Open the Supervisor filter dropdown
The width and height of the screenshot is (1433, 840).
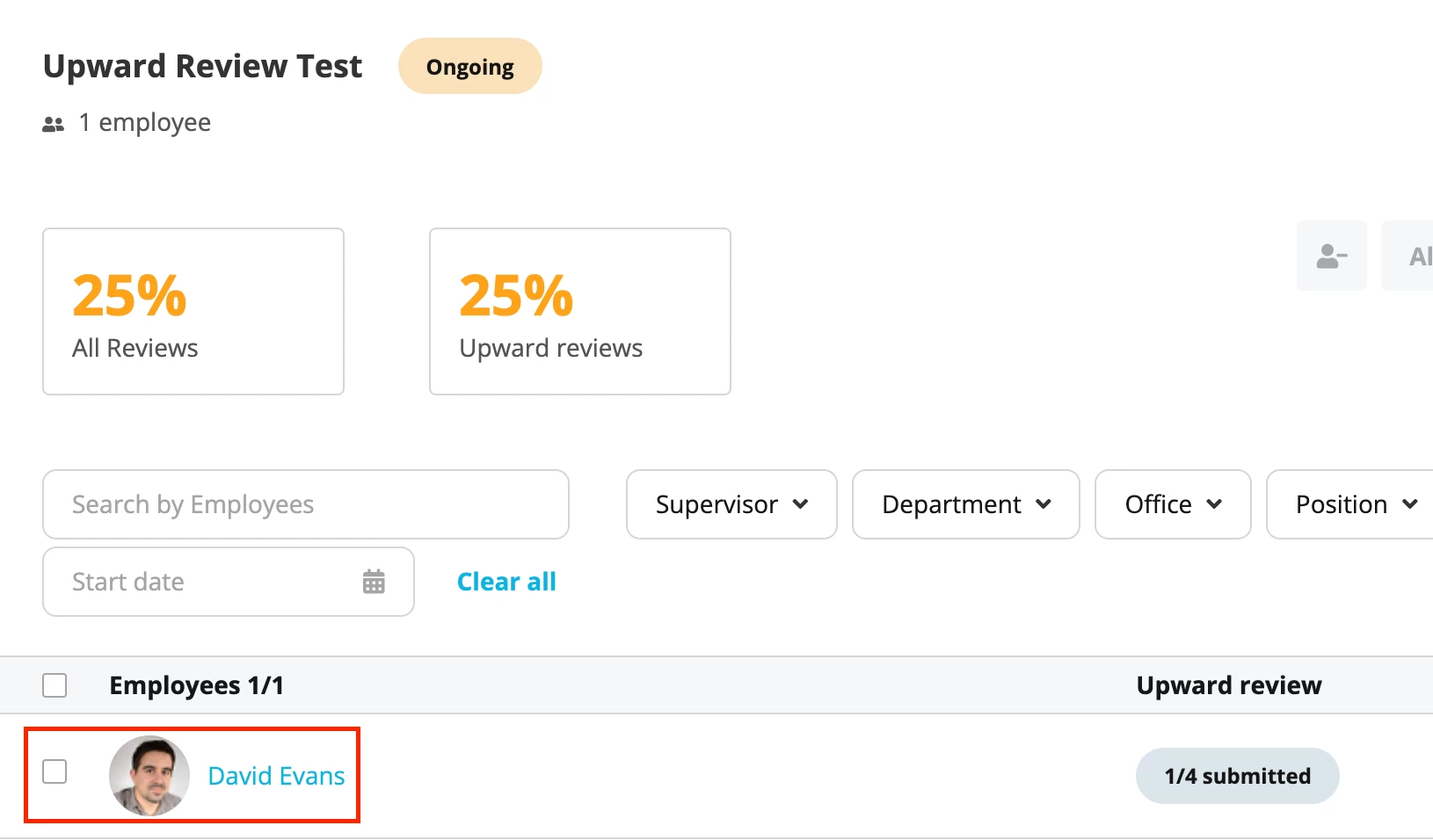tap(731, 504)
